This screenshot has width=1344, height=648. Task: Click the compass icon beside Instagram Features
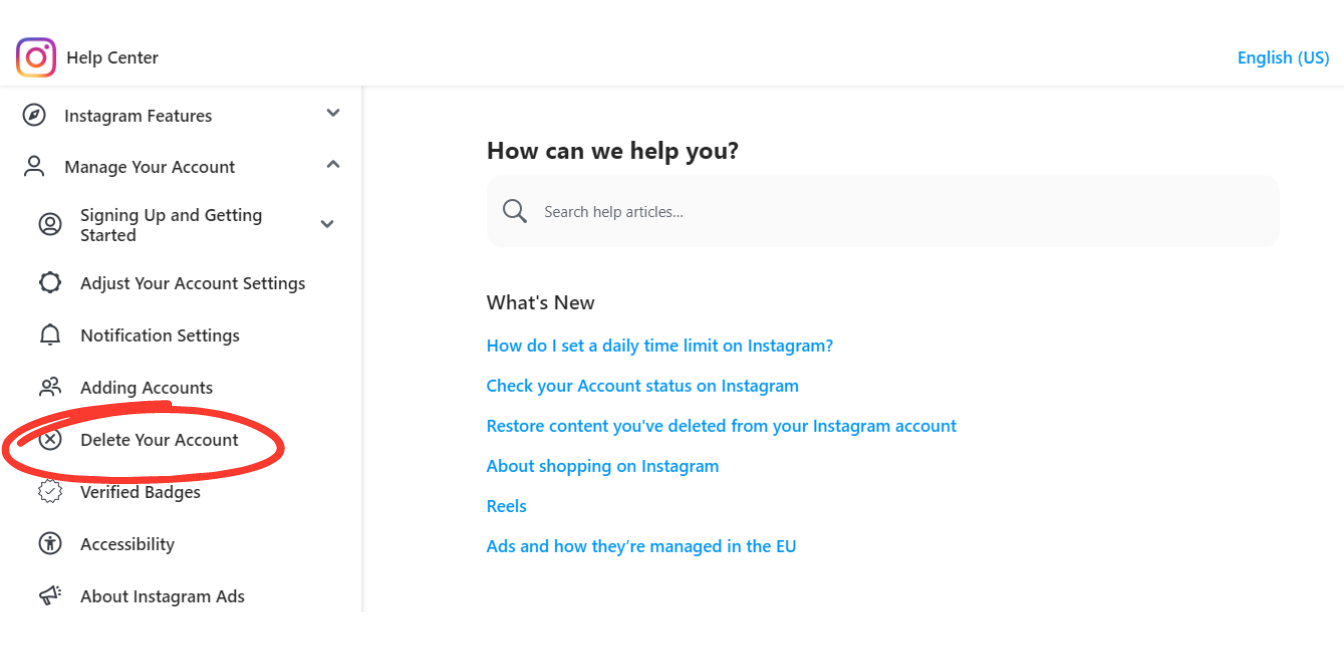(x=34, y=115)
